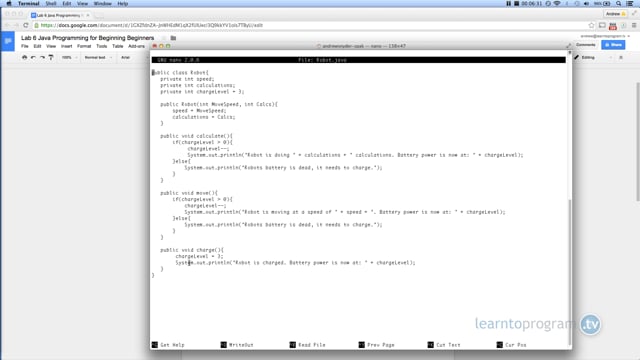
Task: Click the line public void calculate(){
Action: click(x=196, y=136)
